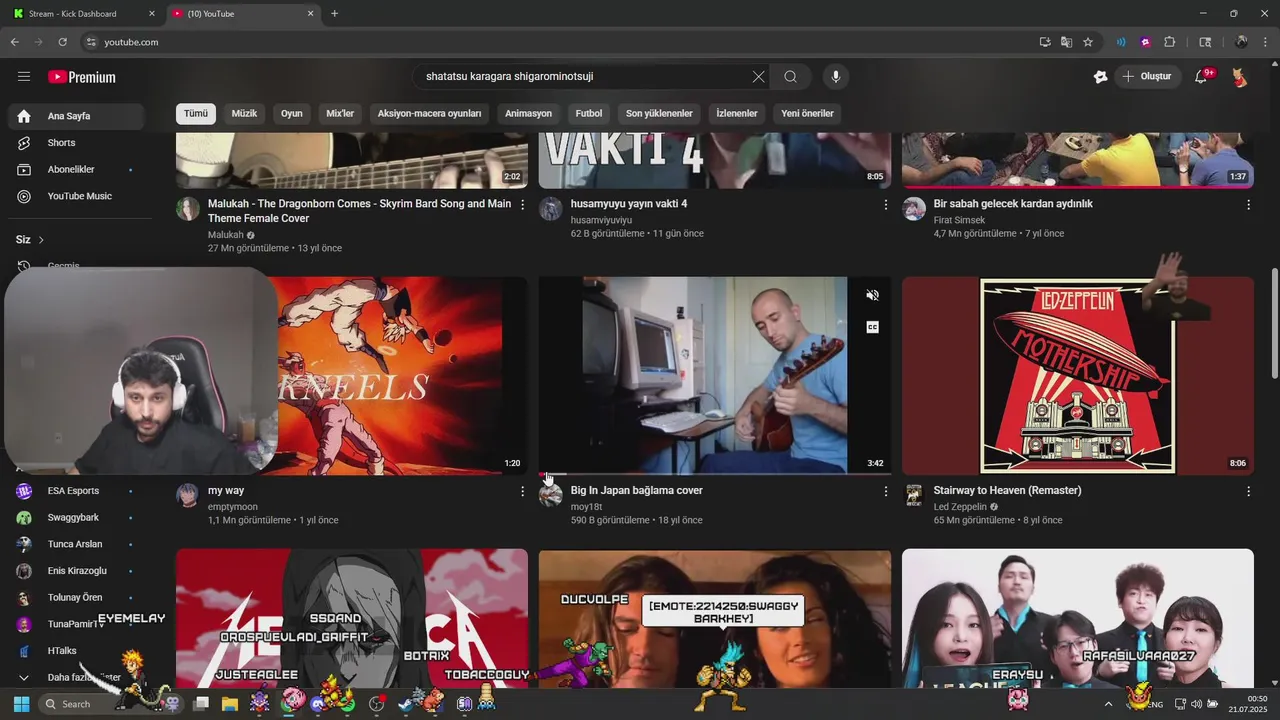Image resolution: width=1280 pixels, height=720 pixels.
Task: Open Led Zeppelin channel avatar
Action: pyautogui.click(x=914, y=495)
